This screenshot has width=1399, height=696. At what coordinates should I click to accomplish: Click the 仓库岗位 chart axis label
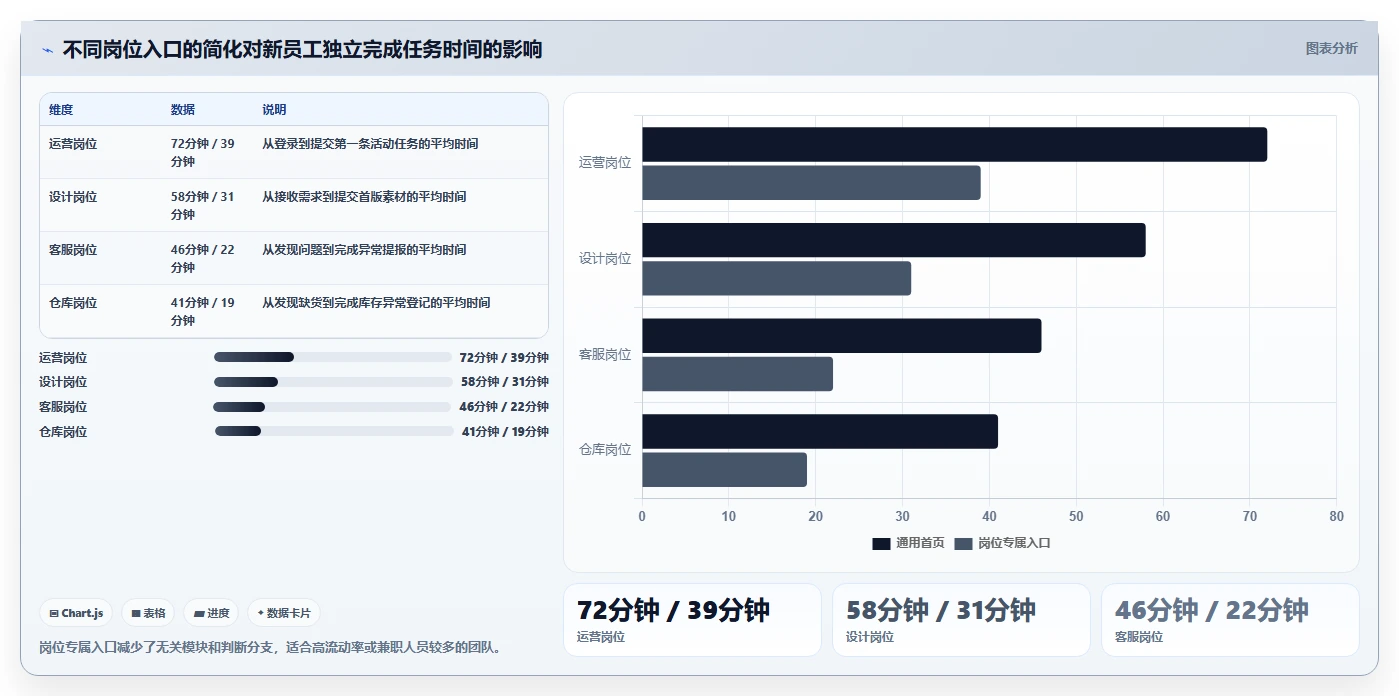[605, 450]
